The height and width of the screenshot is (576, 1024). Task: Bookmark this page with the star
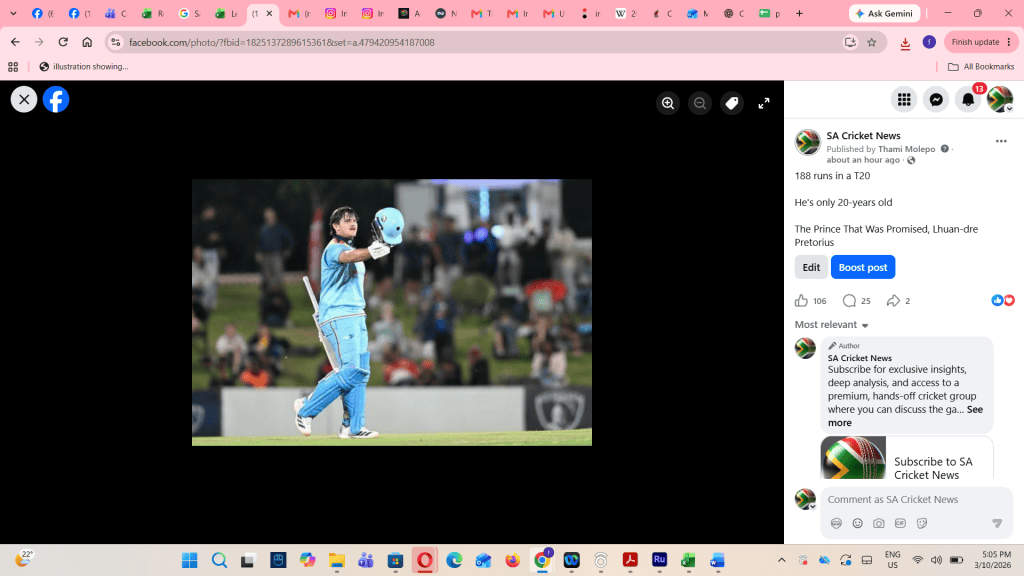tap(871, 42)
